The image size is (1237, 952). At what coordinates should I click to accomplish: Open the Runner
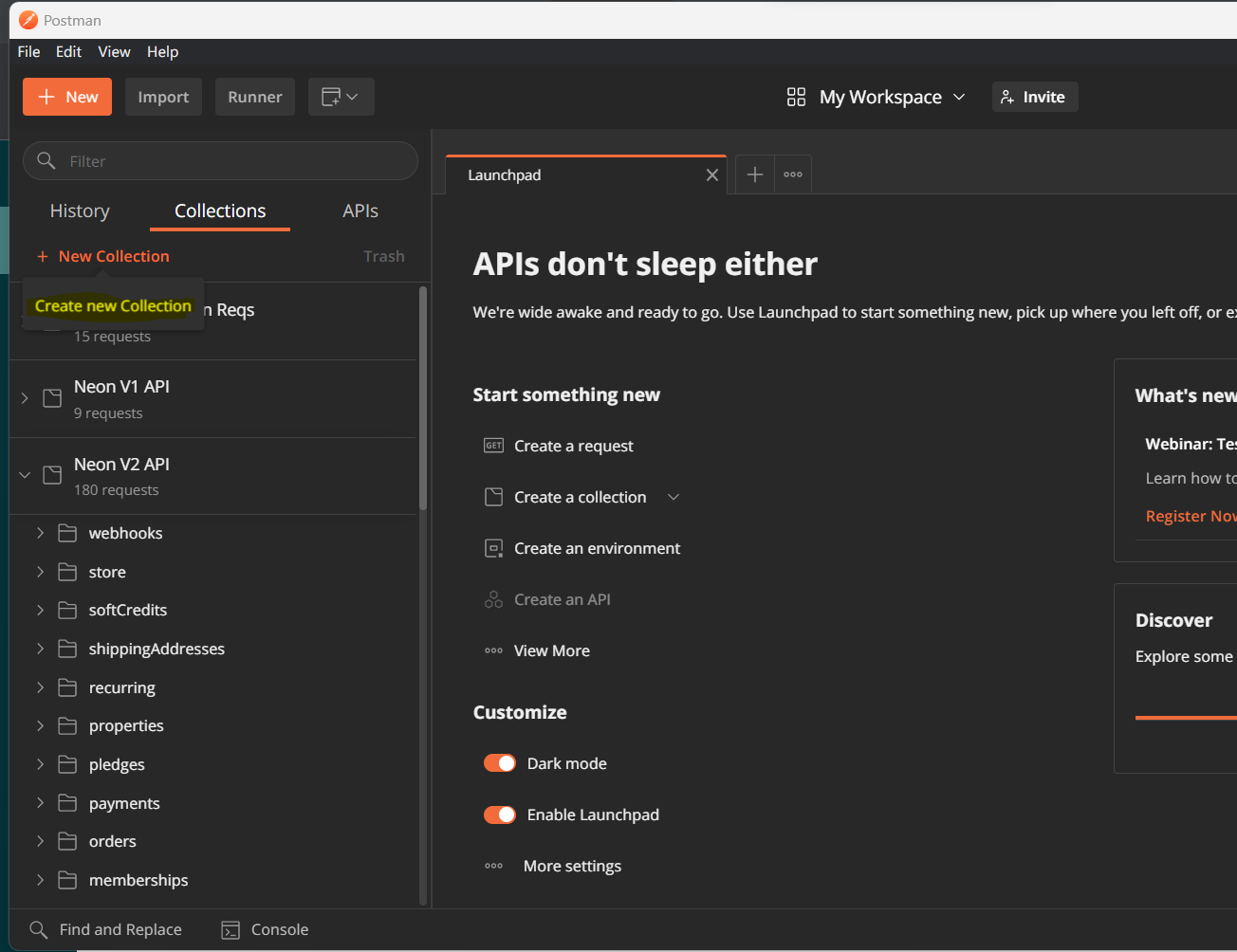pos(255,97)
